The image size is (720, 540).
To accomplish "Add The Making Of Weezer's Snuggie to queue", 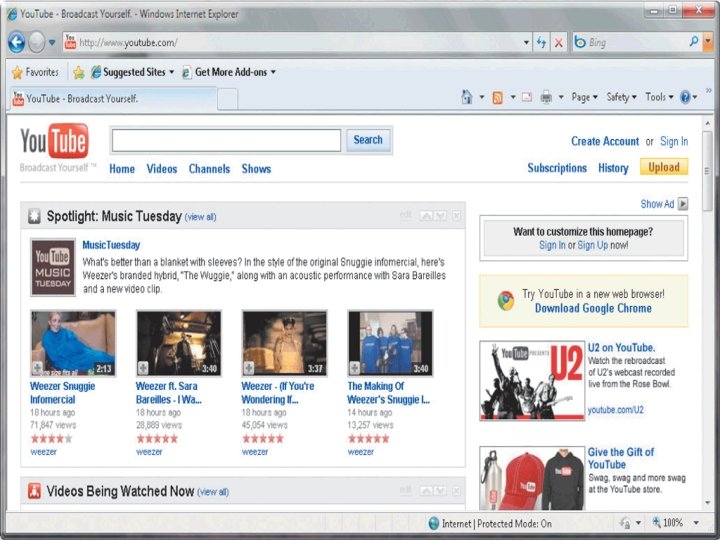I will pyautogui.click(x=354, y=367).
